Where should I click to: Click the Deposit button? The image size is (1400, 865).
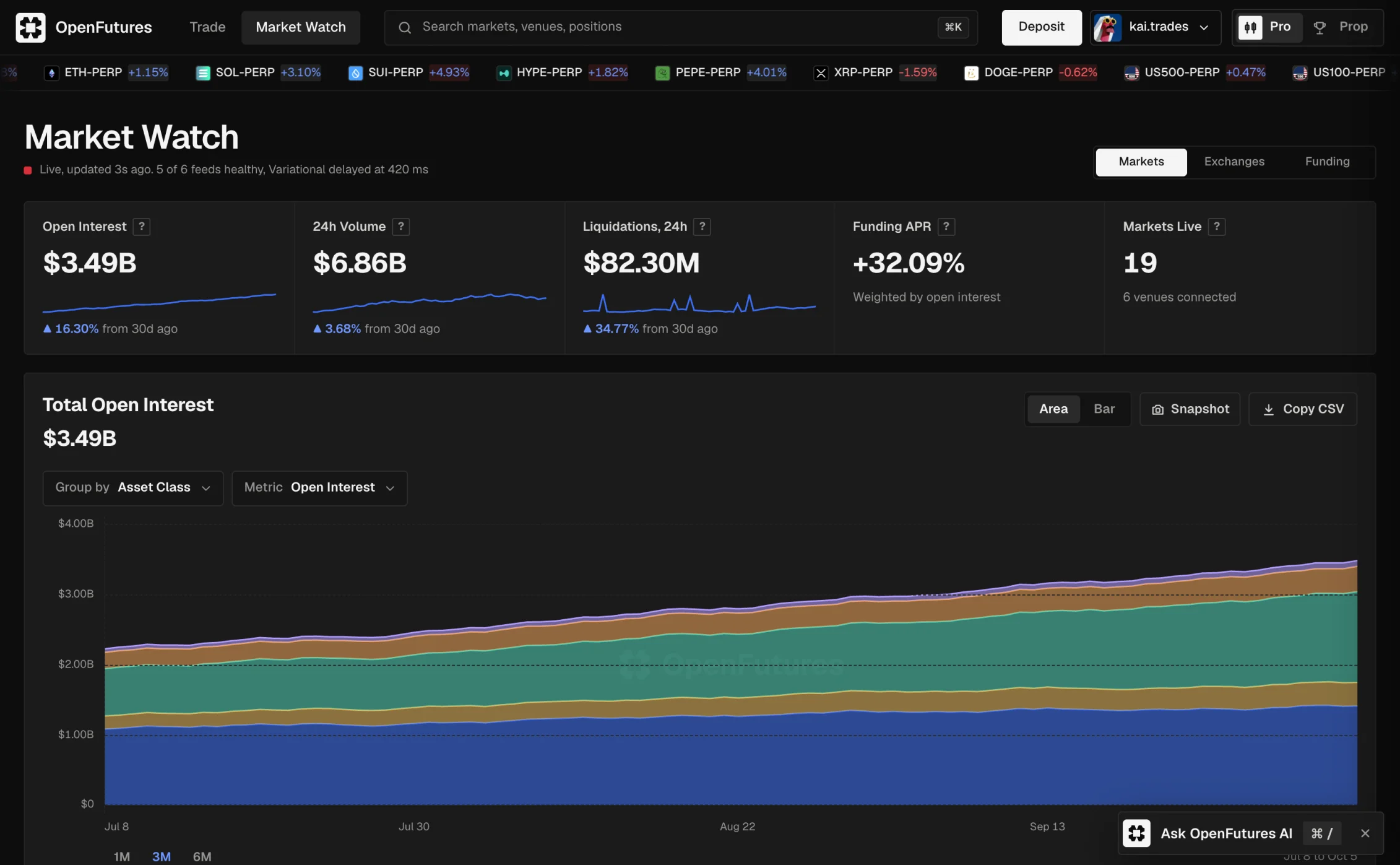click(x=1042, y=27)
